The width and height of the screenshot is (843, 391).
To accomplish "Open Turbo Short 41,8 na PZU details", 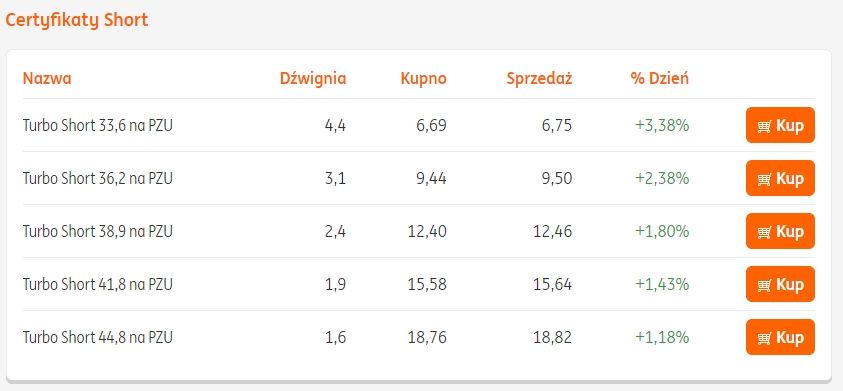I will tap(98, 285).
